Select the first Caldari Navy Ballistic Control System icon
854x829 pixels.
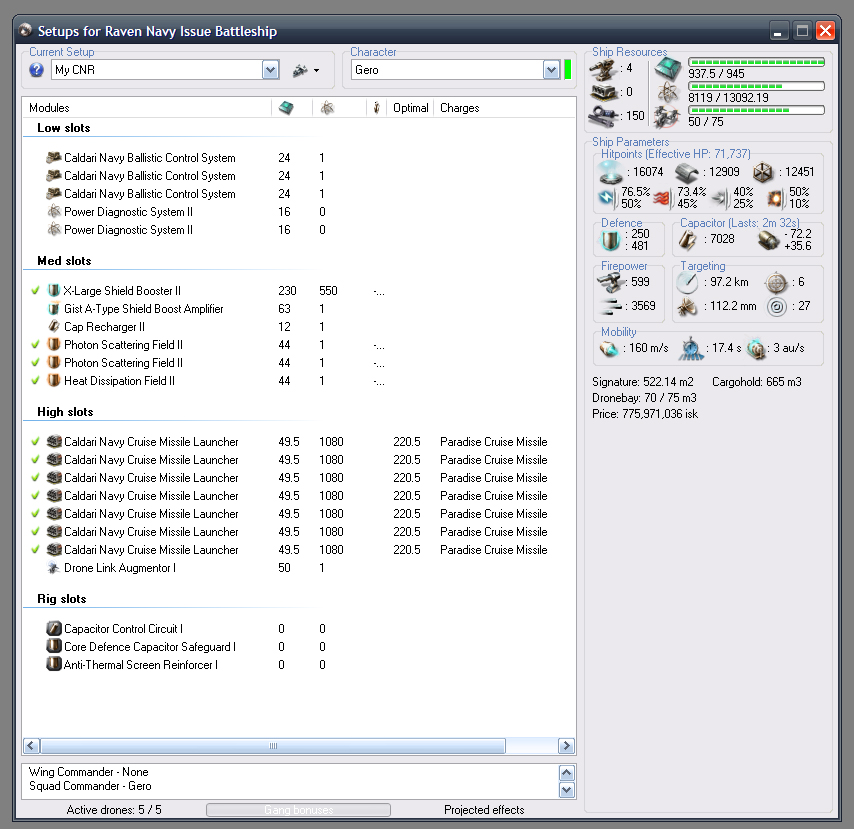[53, 158]
